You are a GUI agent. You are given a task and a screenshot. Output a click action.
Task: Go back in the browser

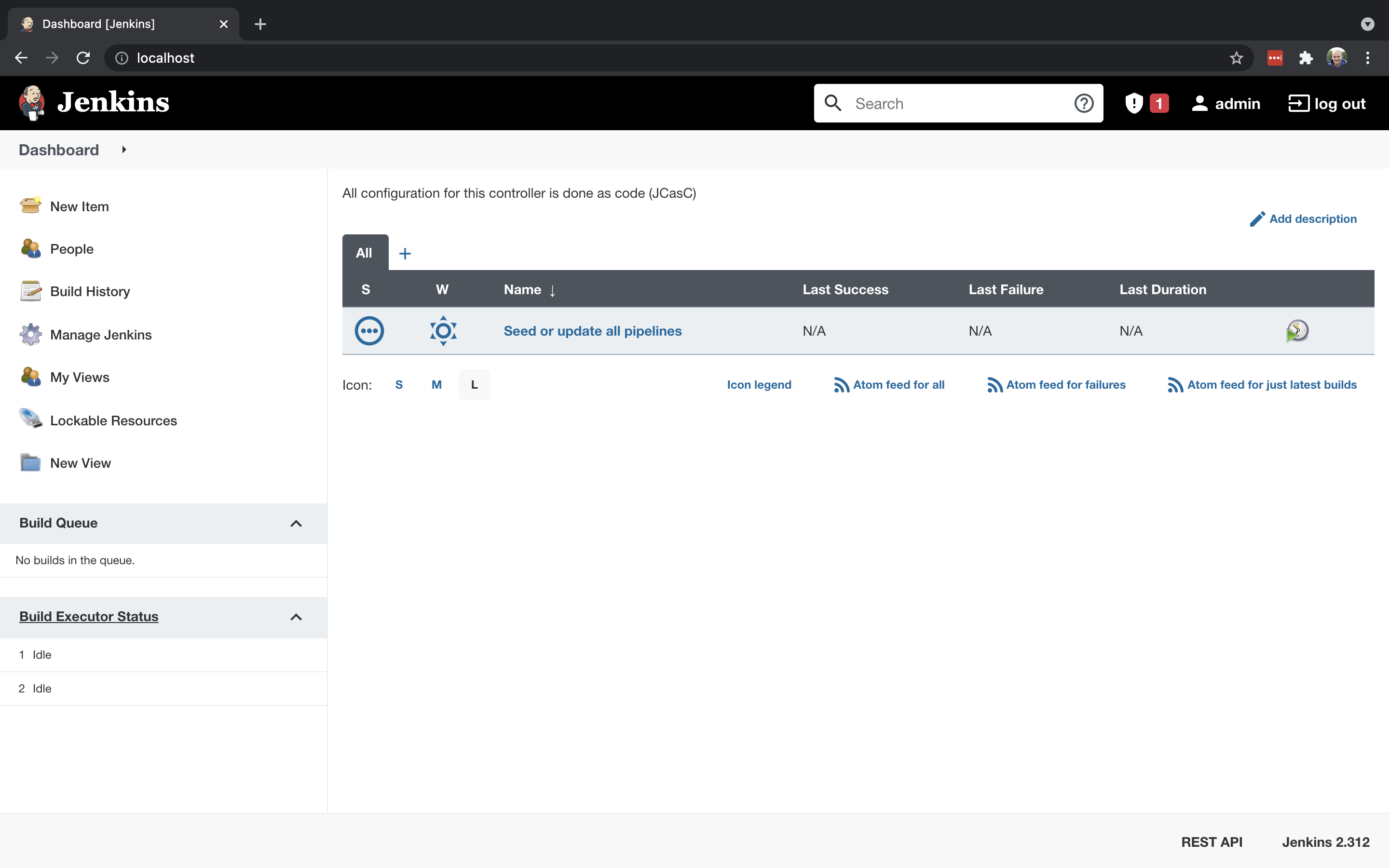coord(21,58)
